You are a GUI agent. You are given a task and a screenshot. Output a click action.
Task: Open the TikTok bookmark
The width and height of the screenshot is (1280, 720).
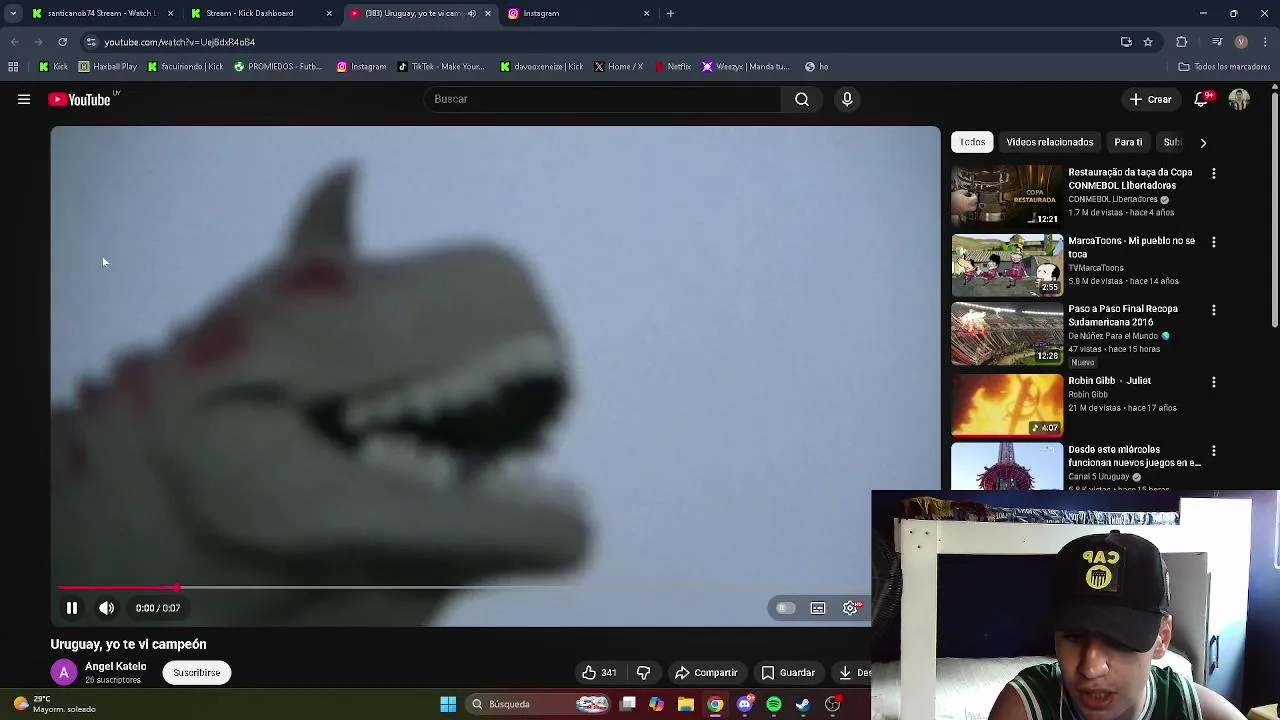click(441, 67)
